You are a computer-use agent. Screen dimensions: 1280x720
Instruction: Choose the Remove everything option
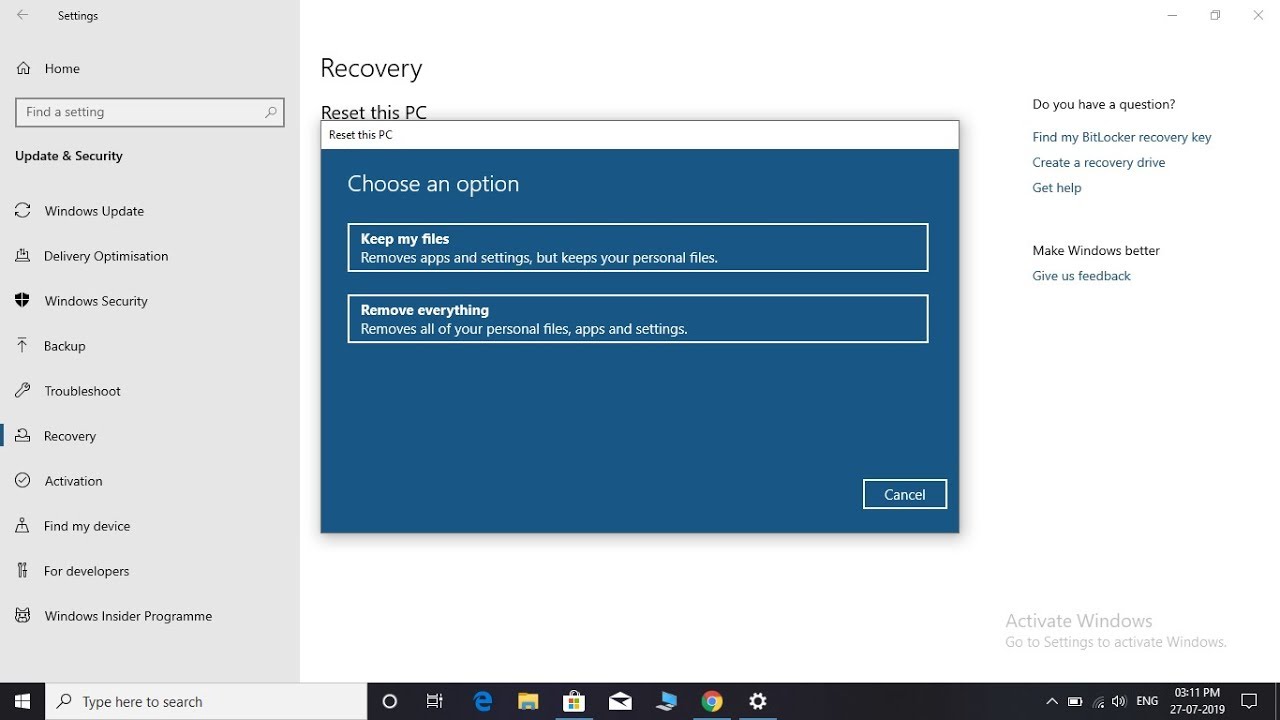click(x=638, y=318)
